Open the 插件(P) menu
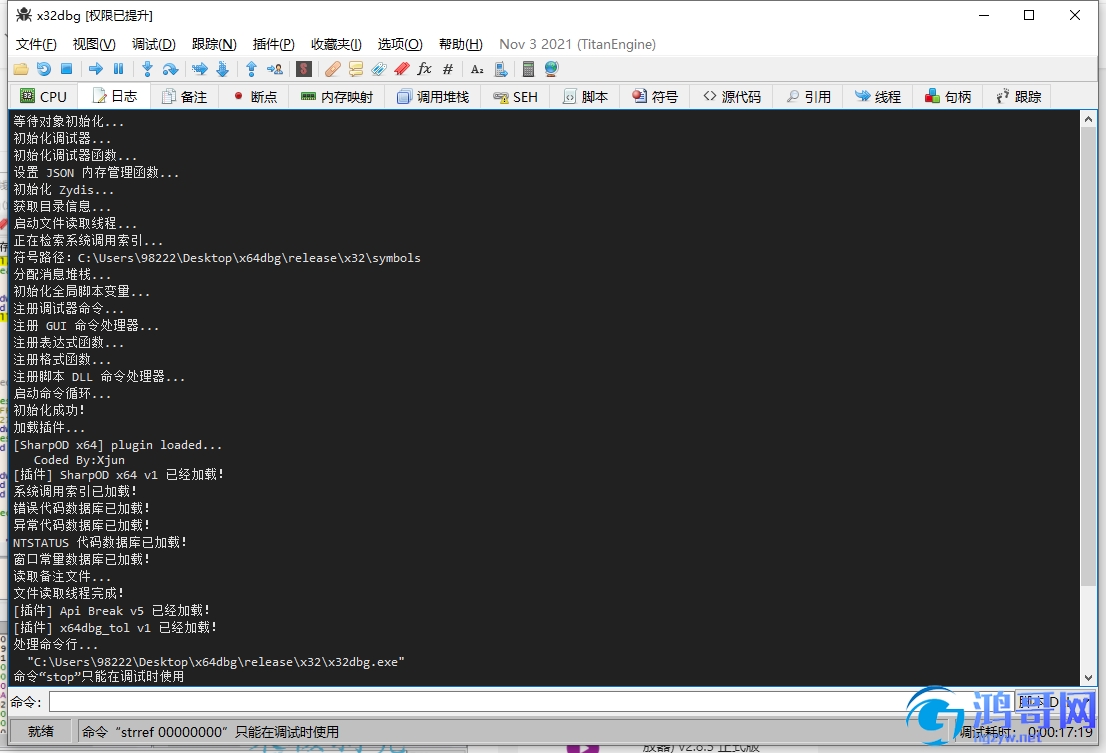This screenshot has width=1106, height=753. click(274, 44)
